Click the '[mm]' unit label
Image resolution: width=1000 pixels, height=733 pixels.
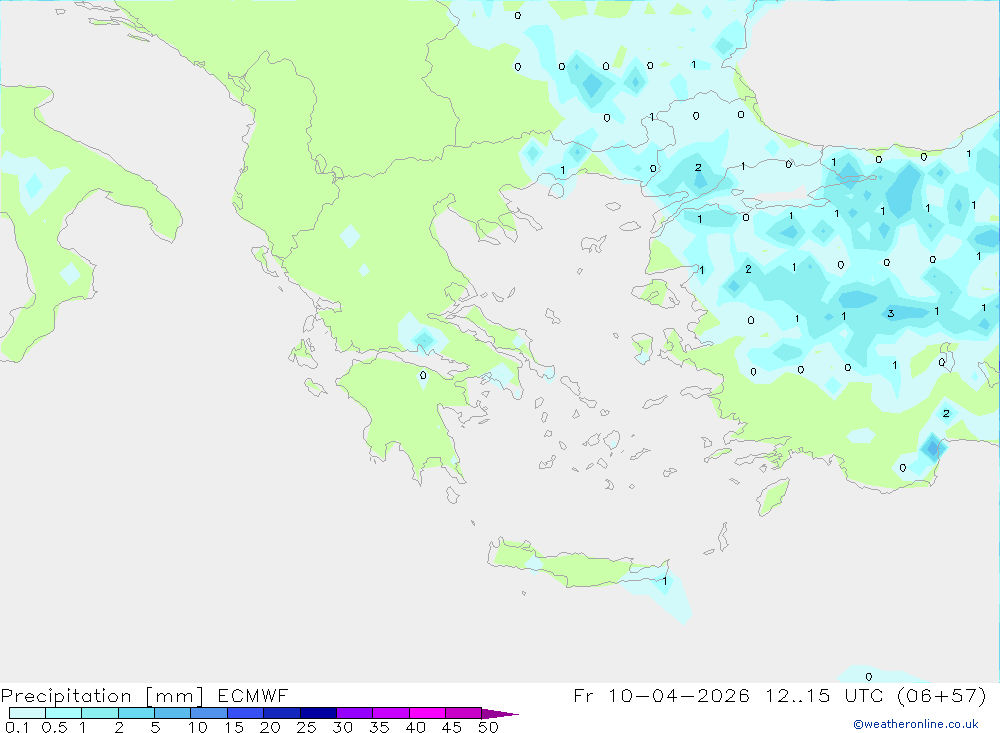click(174, 696)
